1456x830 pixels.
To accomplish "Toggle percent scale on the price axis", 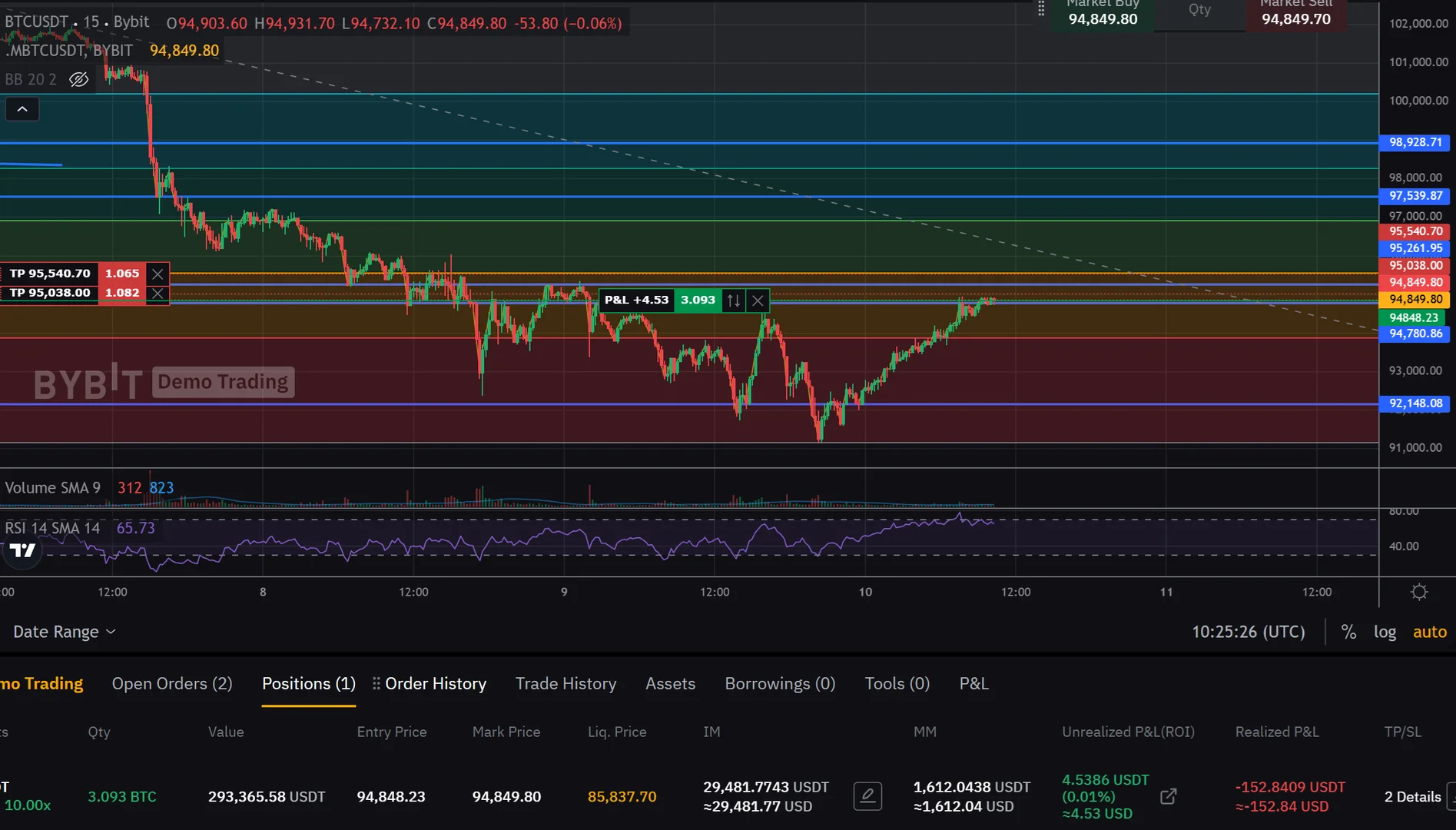I will [1348, 632].
